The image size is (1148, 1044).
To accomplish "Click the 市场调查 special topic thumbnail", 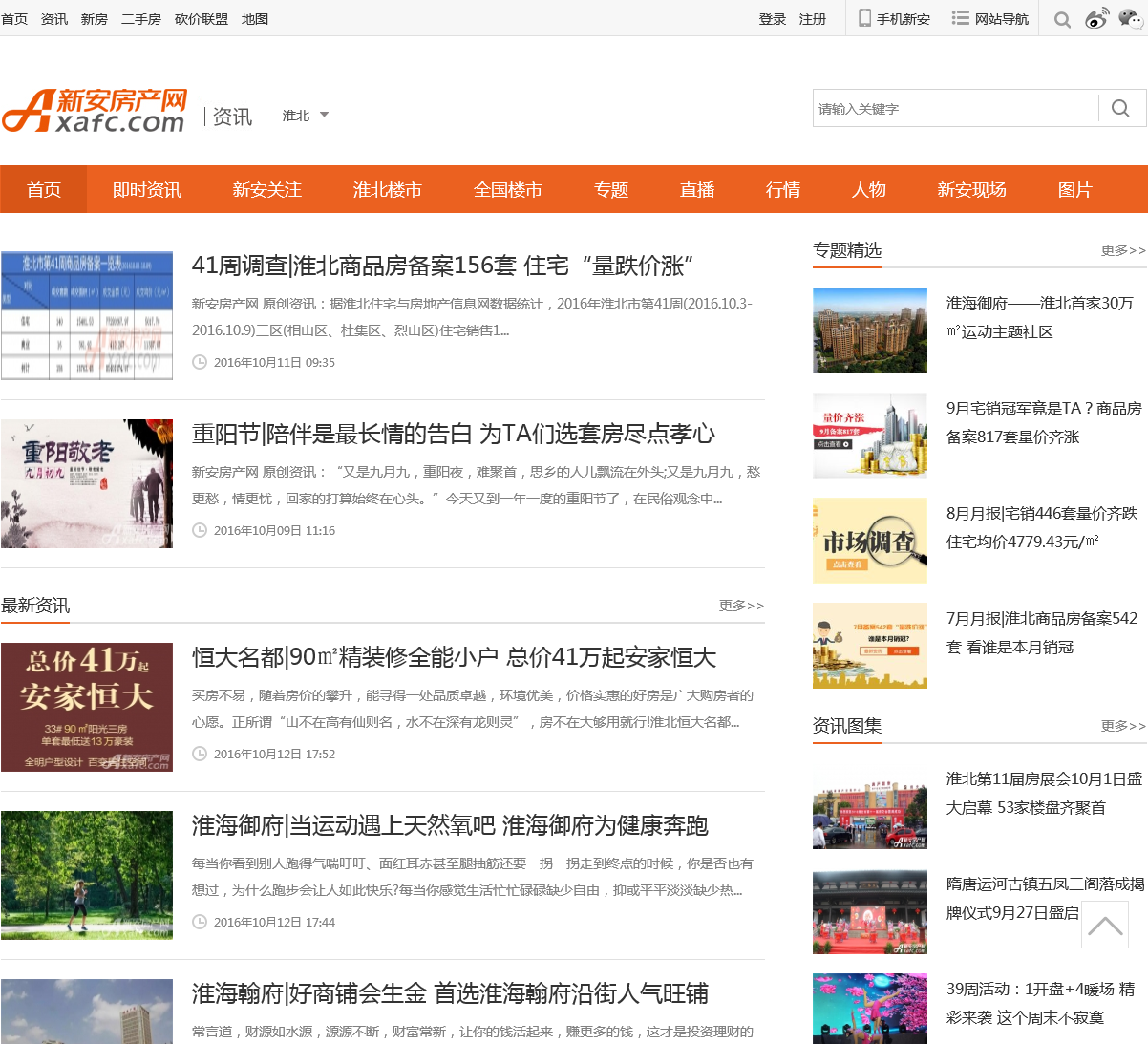I will coord(870,541).
